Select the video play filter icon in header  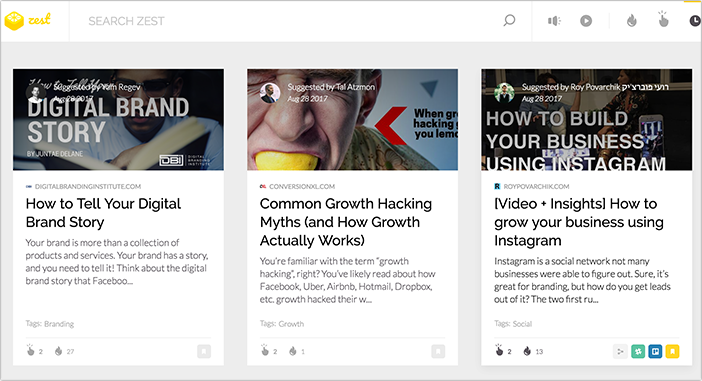pyautogui.click(x=586, y=21)
